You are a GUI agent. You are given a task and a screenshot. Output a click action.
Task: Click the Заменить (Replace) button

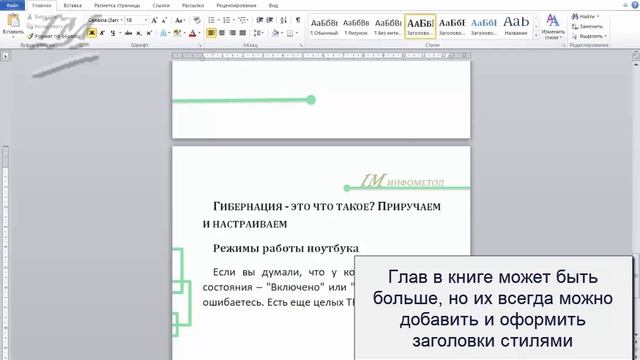pyautogui.click(x=588, y=26)
